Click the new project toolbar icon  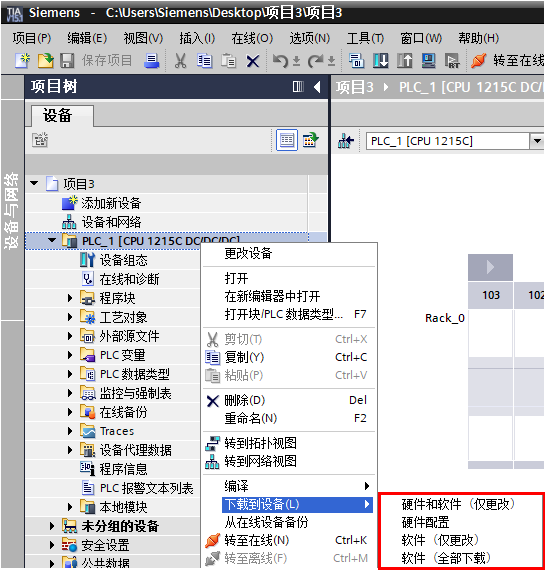click(23, 60)
